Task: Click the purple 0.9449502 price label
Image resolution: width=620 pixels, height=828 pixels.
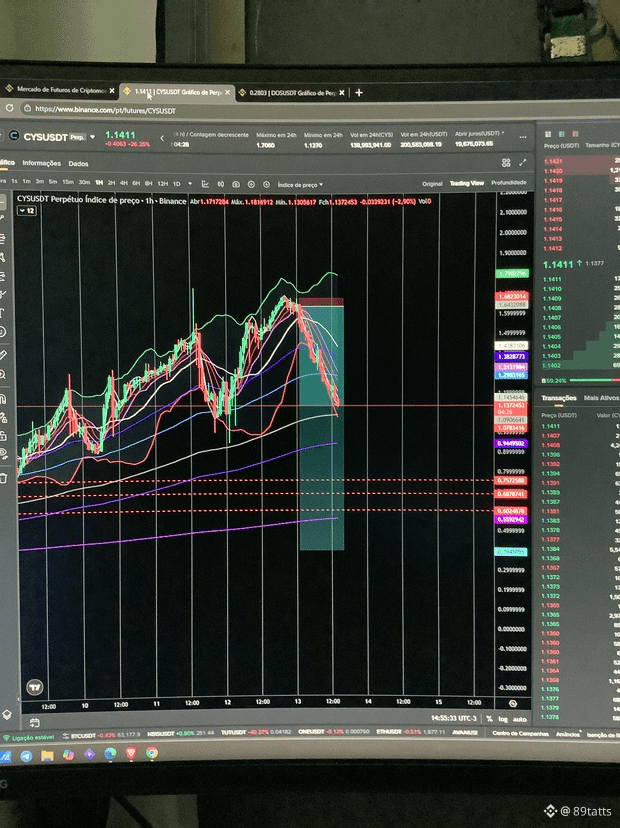Action: click(x=511, y=444)
